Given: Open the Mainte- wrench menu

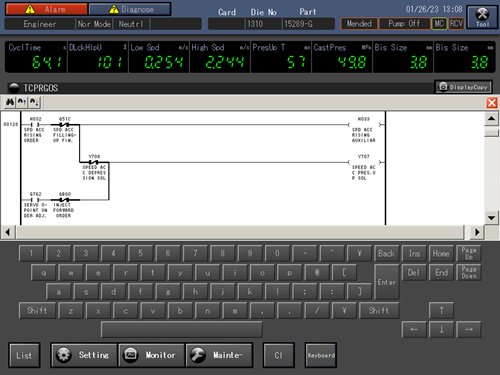Looking at the screenshot, I should (x=219, y=355).
